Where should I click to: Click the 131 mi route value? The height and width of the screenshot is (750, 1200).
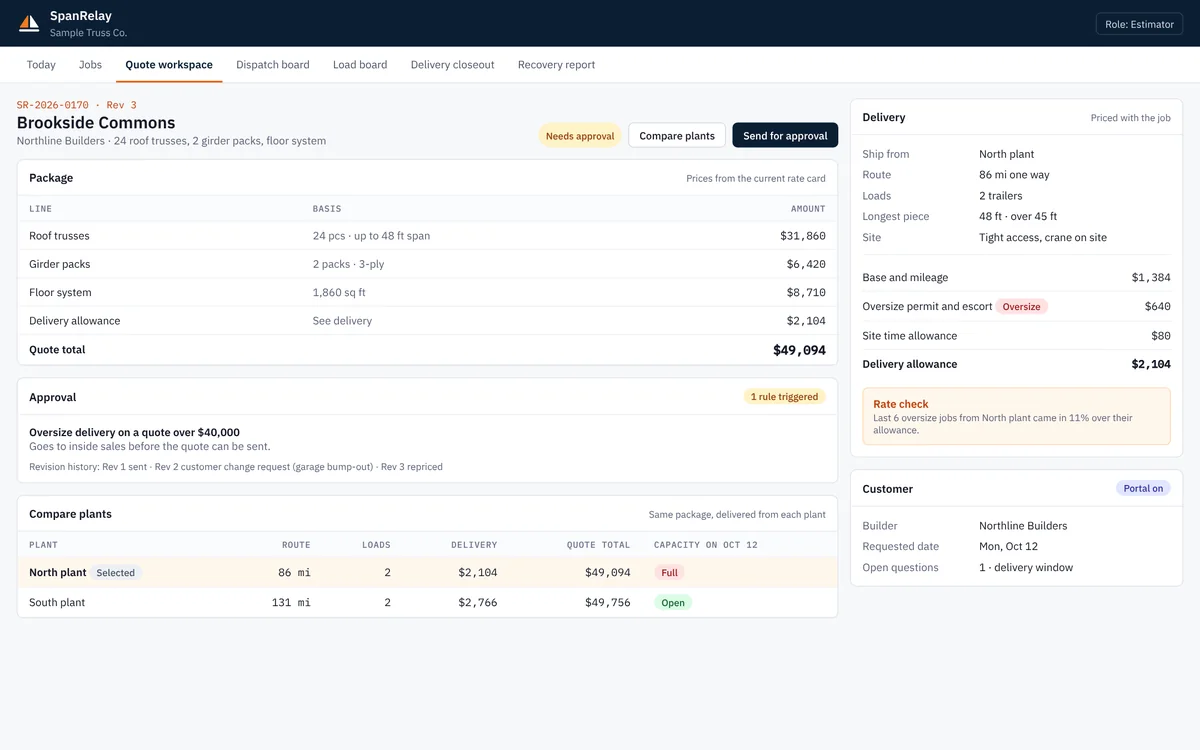291,603
